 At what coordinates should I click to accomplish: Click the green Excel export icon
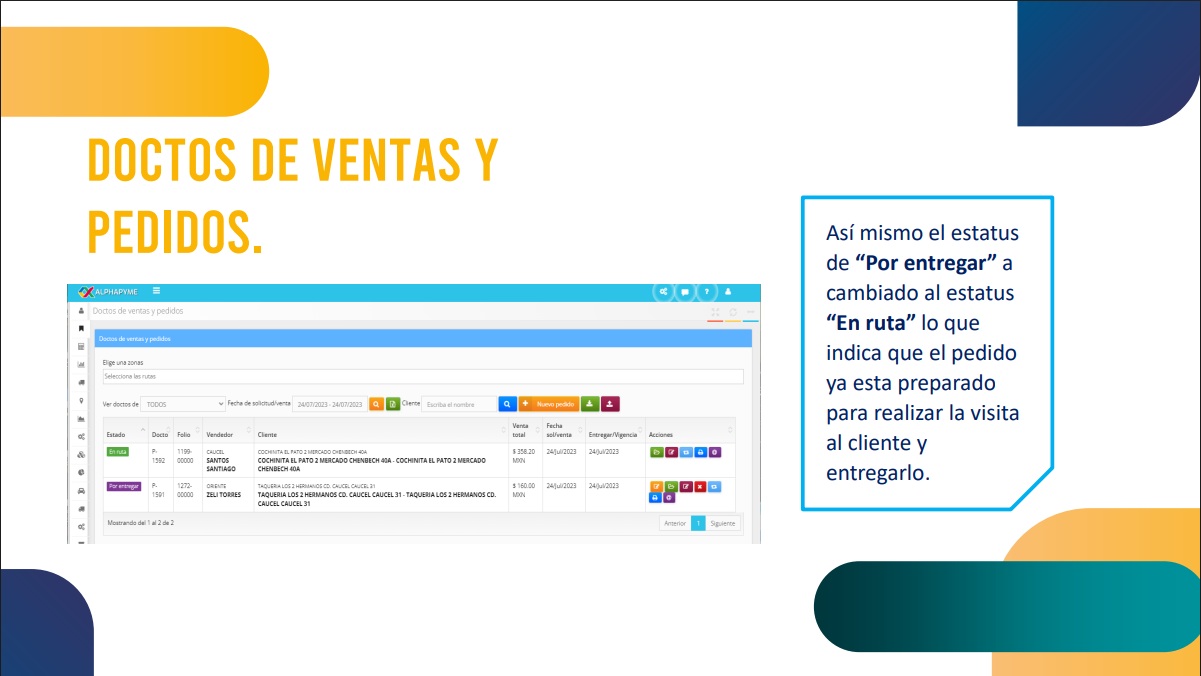click(393, 404)
